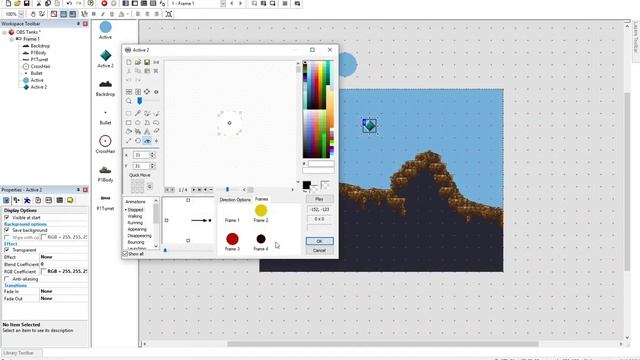Adjust the zoom slider in picture editor
The height and width of the screenshot is (360, 640).
tap(140, 101)
